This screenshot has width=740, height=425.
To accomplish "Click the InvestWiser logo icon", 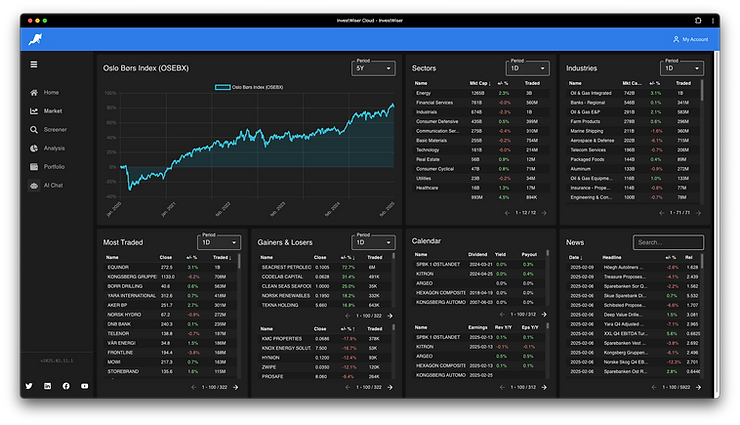I will pos(35,39).
